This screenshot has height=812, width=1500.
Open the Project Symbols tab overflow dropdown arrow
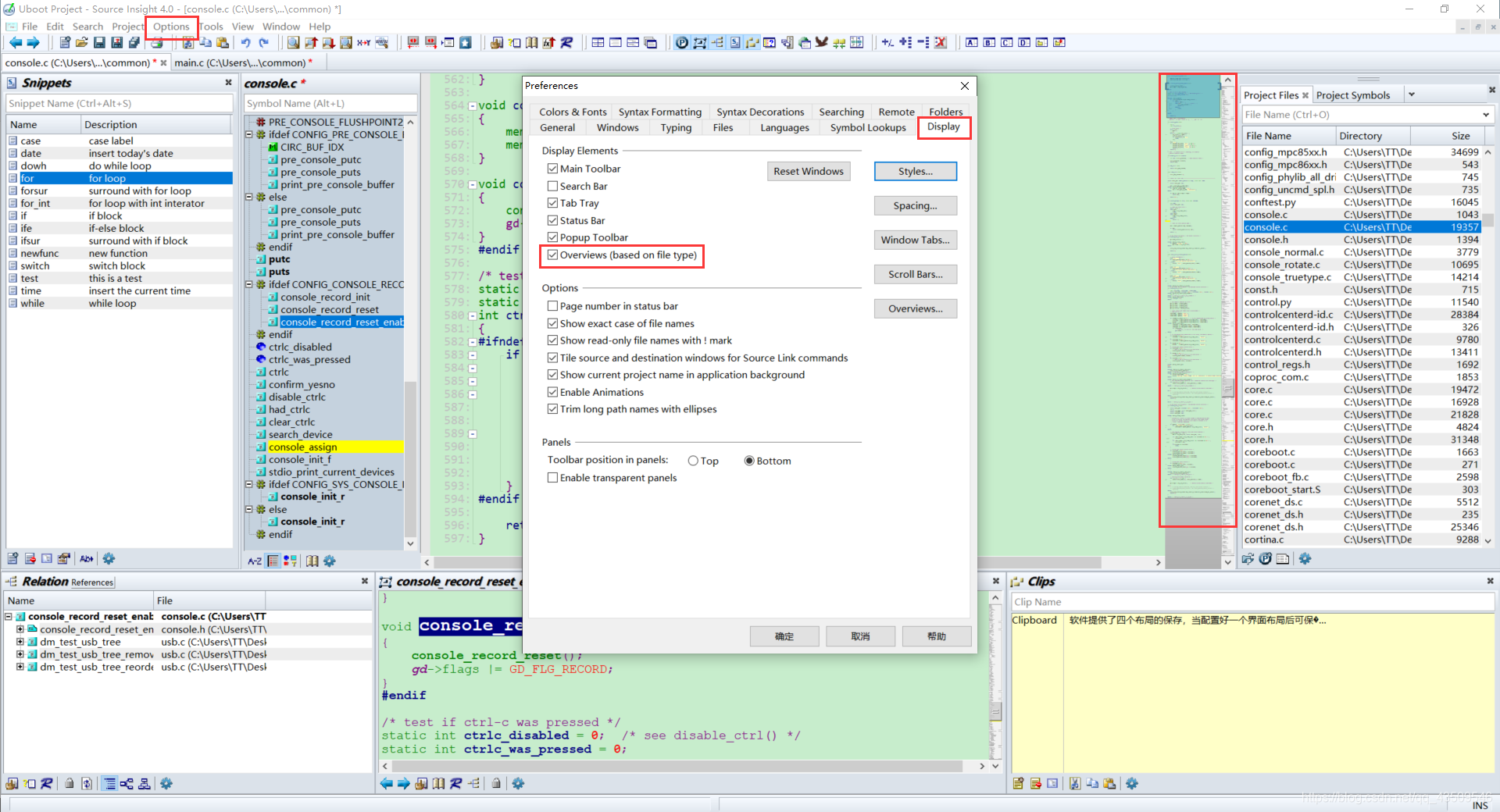[x=1411, y=94]
